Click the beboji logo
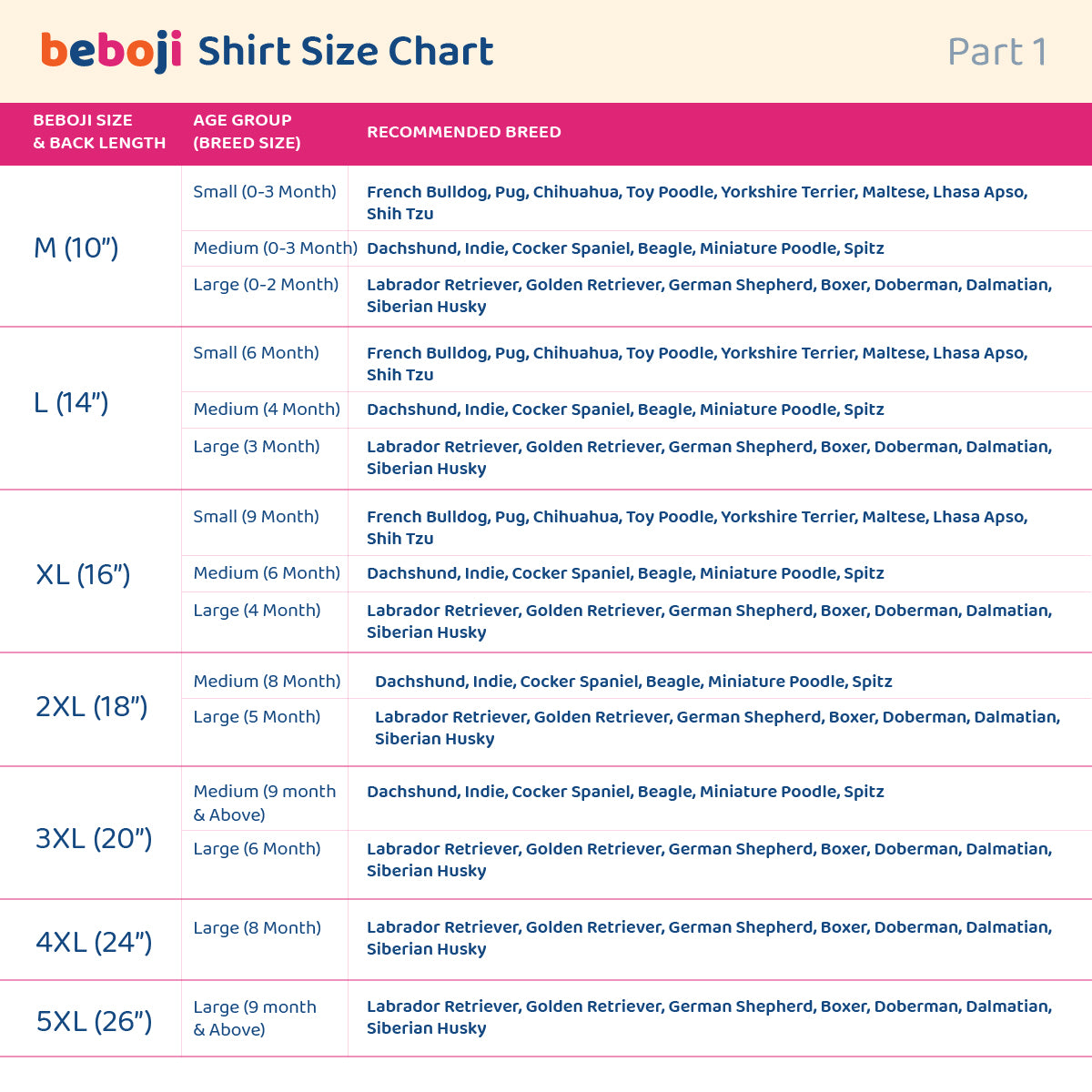This screenshot has height=1092, width=1092. click(111, 51)
